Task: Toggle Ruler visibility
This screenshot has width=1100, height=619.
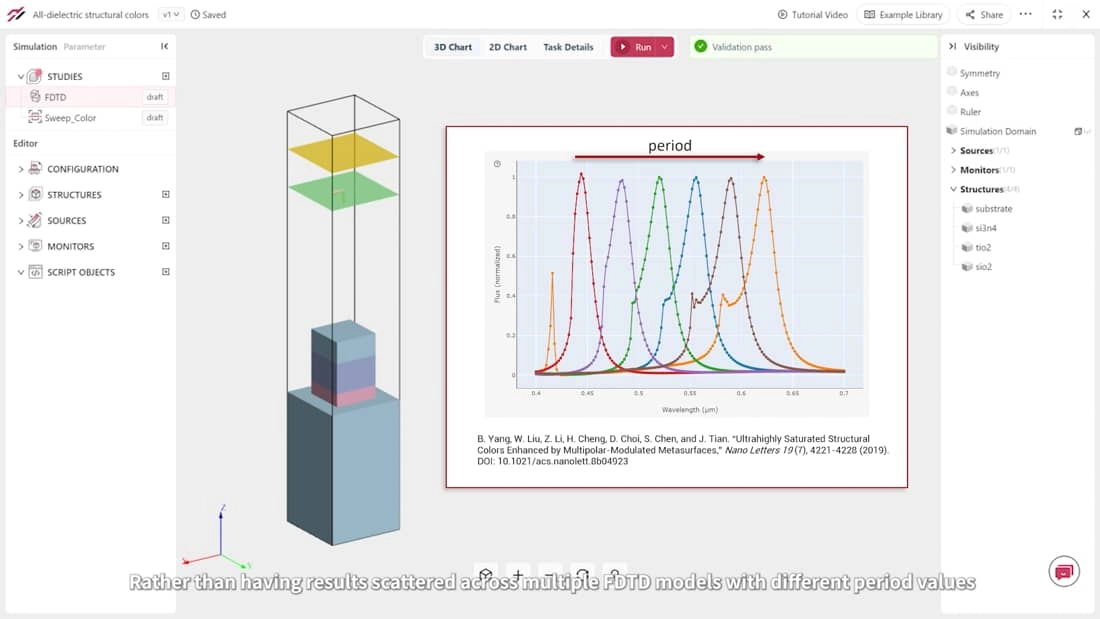Action: click(952, 112)
